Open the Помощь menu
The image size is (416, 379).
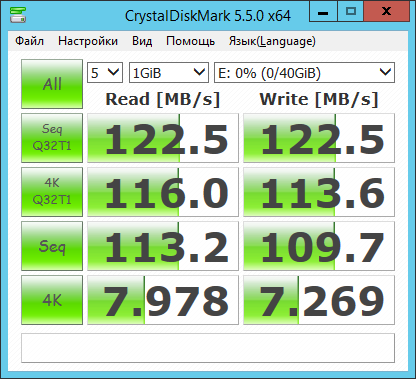(x=190, y=41)
